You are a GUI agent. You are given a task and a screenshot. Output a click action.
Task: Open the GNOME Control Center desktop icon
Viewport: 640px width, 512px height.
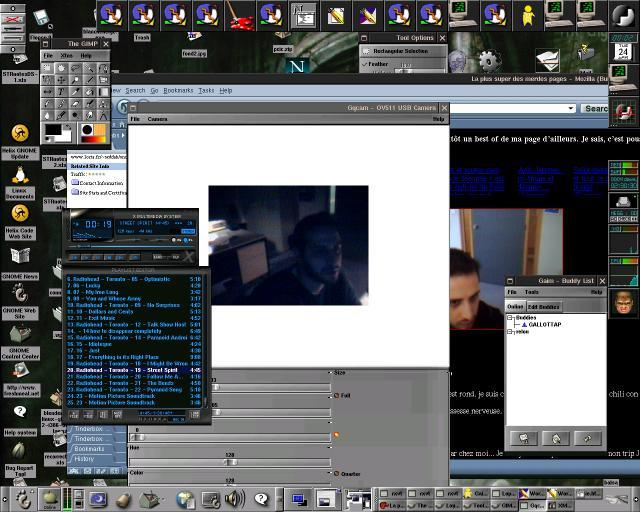pos(19,333)
